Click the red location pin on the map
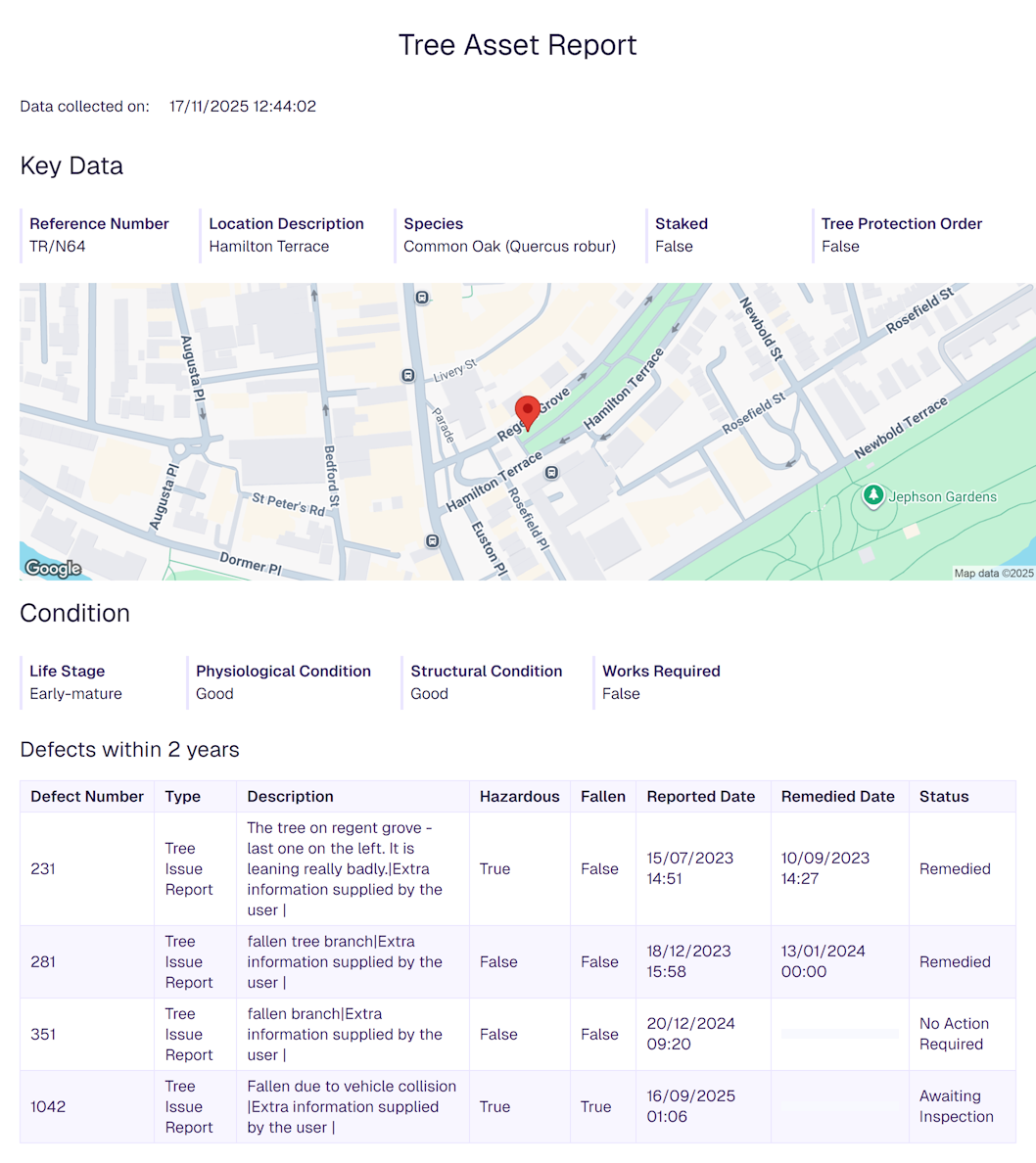The height and width of the screenshot is (1163, 1036). coord(528,411)
